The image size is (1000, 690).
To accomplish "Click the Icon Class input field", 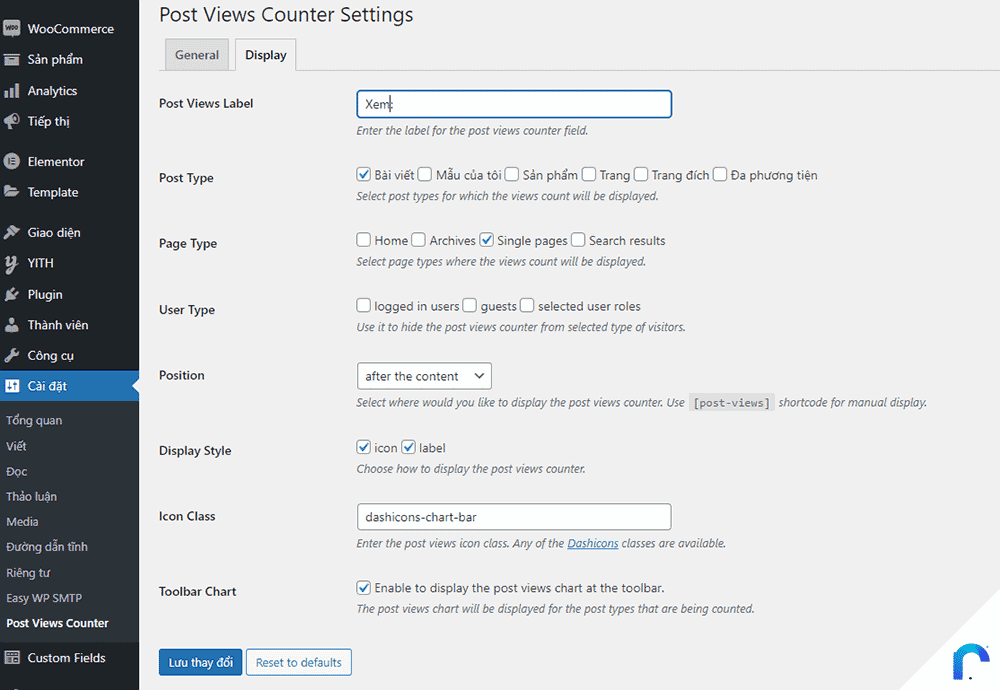I will (514, 517).
